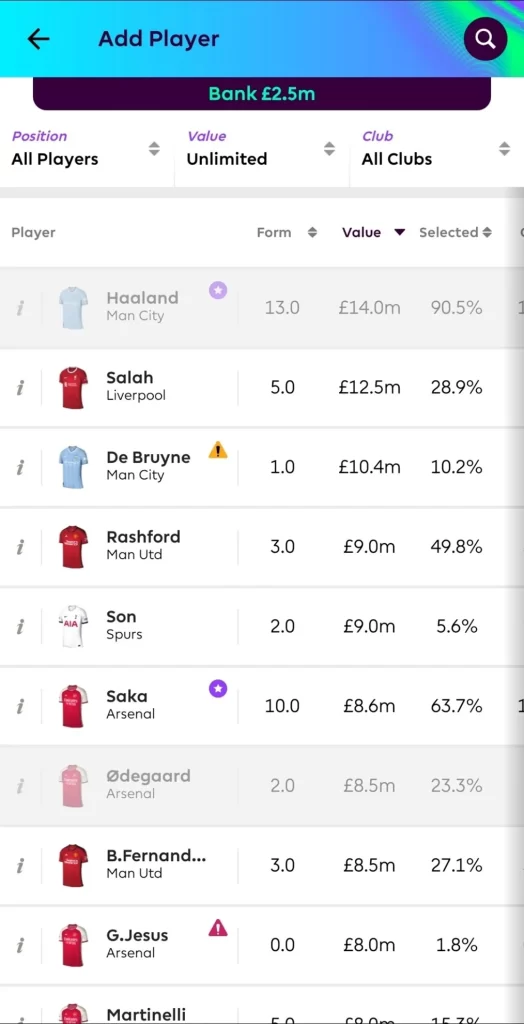The height and width of the screenshot is (1024, 524).
Task: Tap the red alert icon beside G.Jesus
Action: click(x=218, y=927)
